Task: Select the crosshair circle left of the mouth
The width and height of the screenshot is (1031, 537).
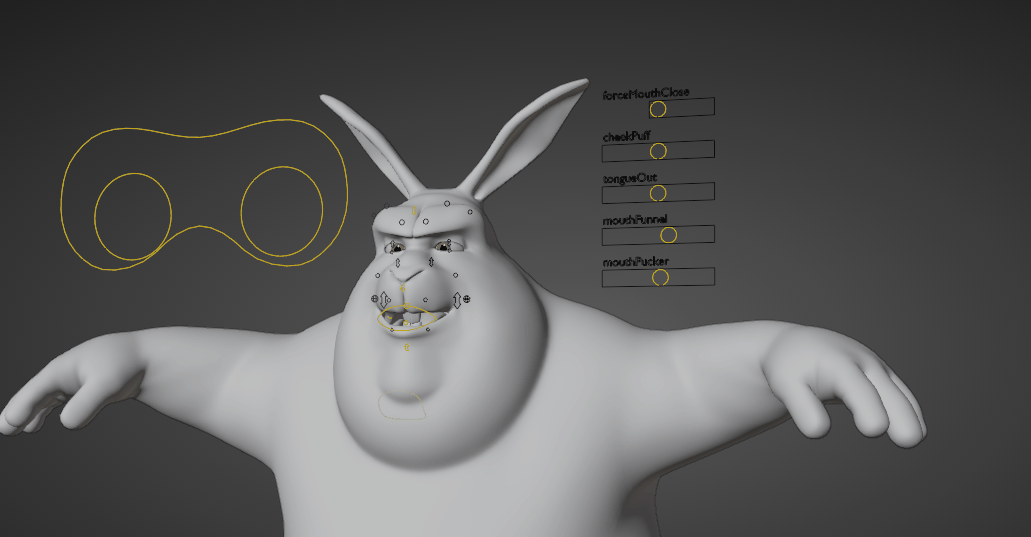Action: tap(375, 298)
